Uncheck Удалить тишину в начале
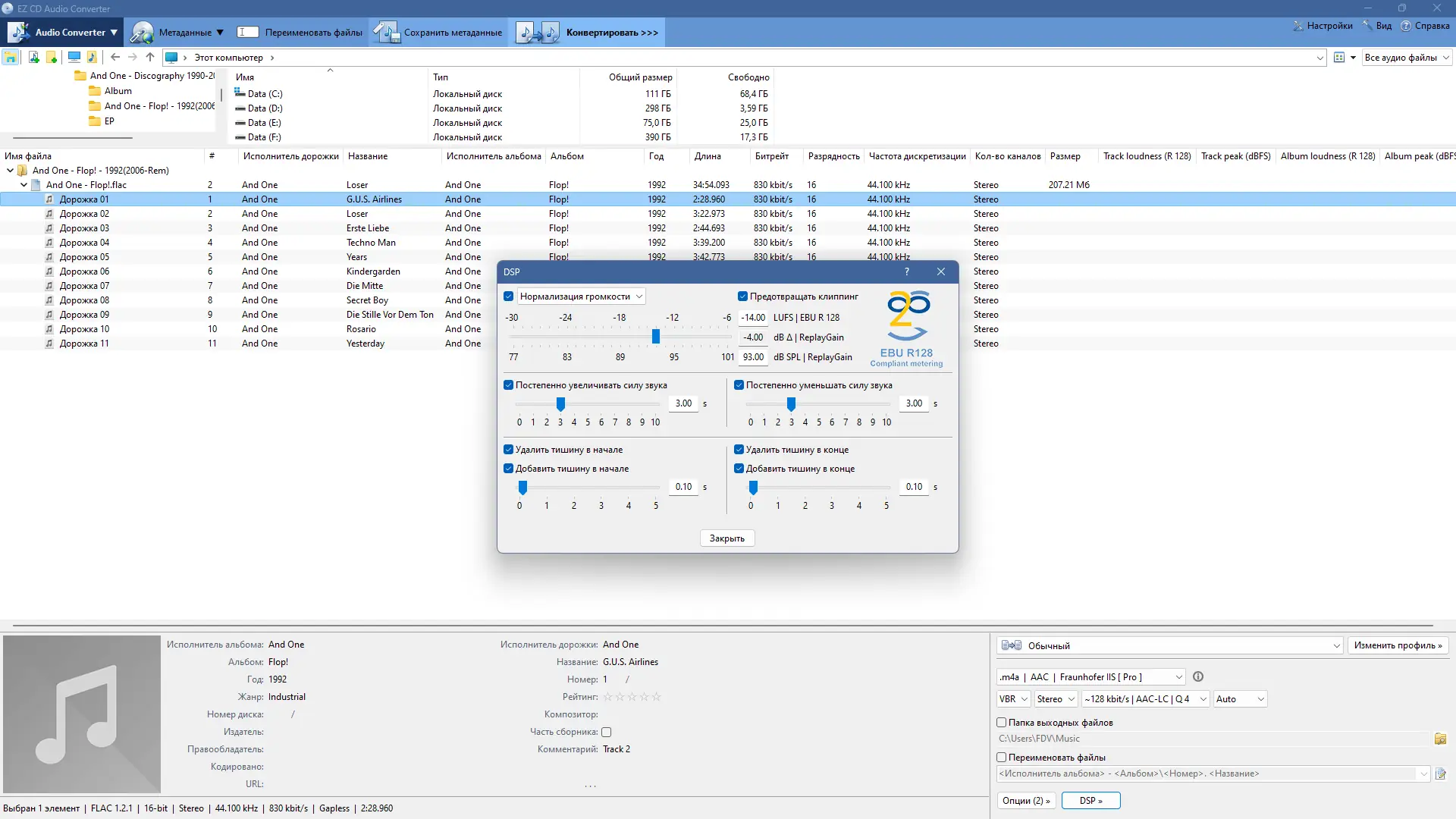 (509, 450)
